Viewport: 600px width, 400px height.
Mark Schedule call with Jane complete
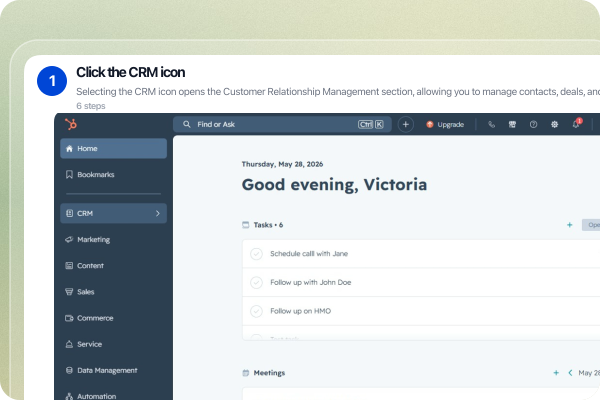(256, 254)
